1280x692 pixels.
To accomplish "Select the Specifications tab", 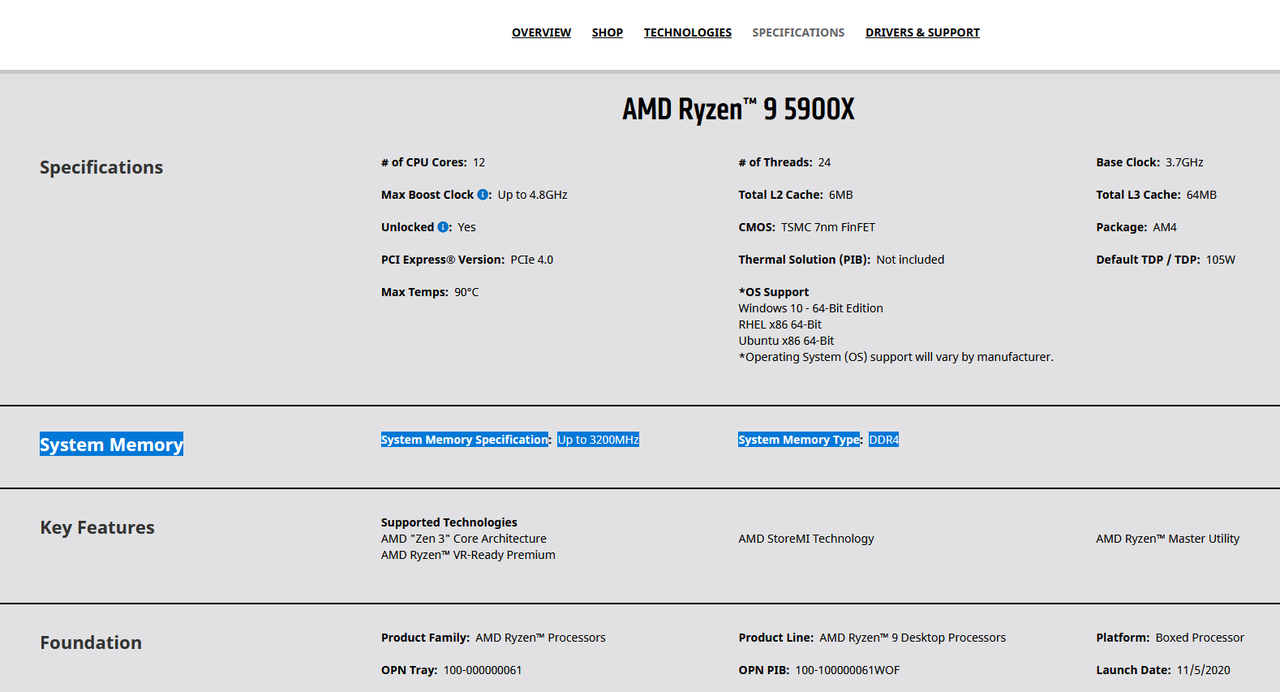I will (x=798, y=33).
